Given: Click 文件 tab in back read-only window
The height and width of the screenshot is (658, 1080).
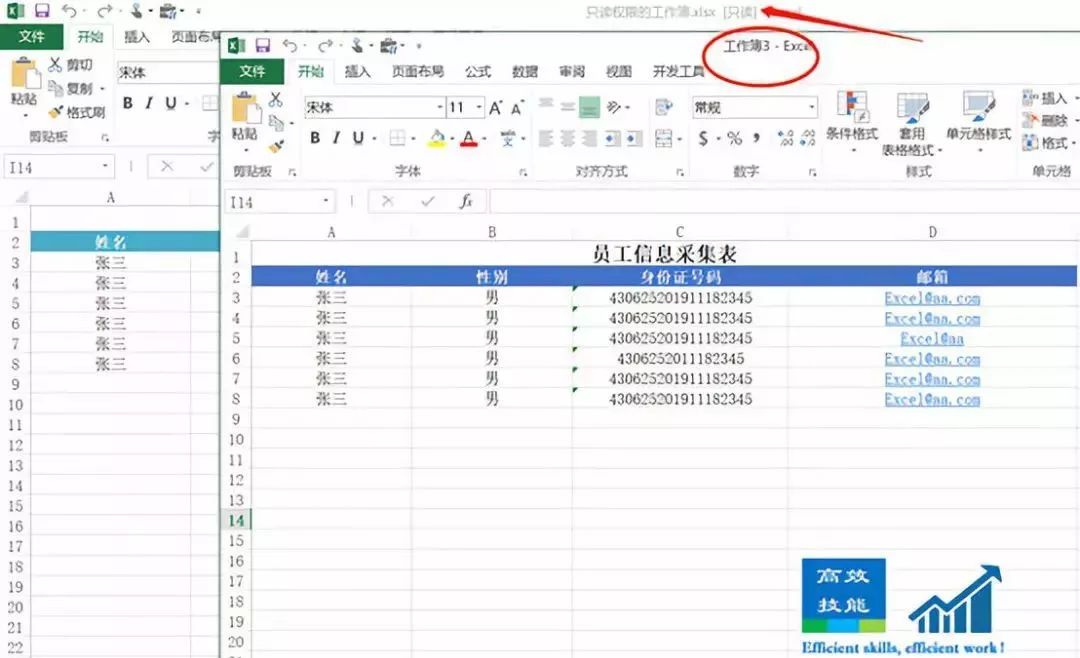Looking at the screenshot, I should 31,37.
